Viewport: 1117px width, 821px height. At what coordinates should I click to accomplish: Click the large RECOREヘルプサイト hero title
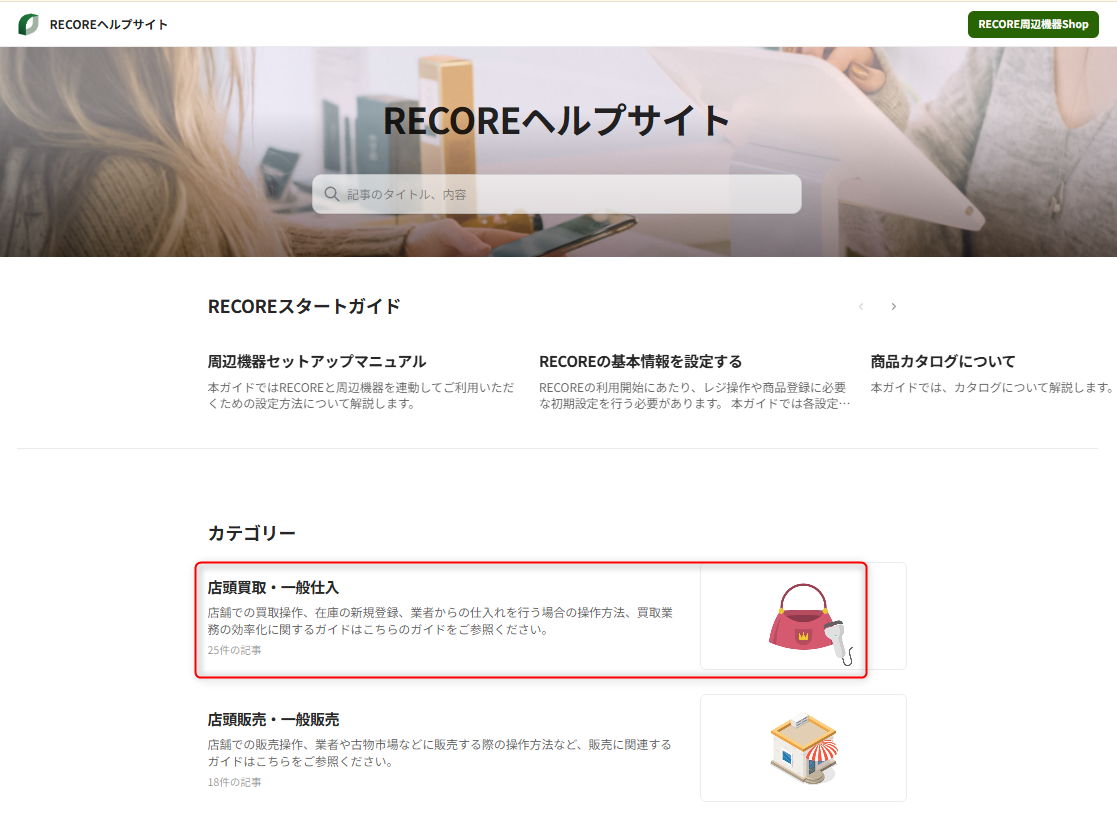556,120
